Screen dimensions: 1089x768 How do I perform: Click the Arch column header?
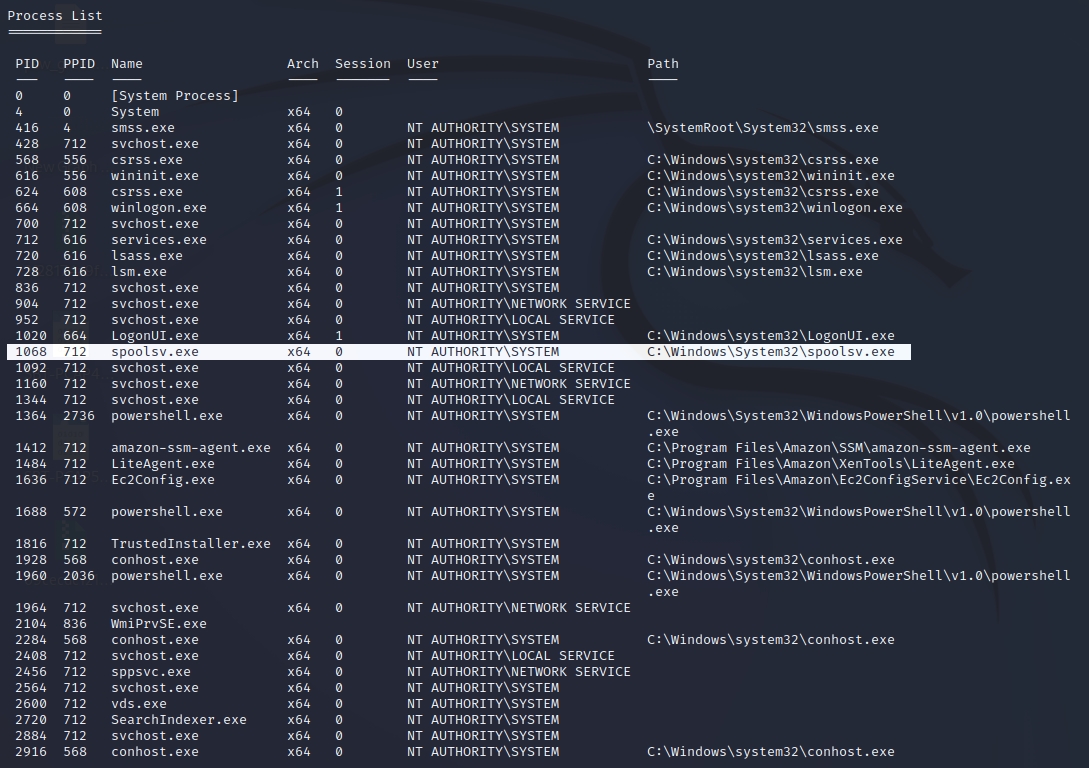(302, 64)
